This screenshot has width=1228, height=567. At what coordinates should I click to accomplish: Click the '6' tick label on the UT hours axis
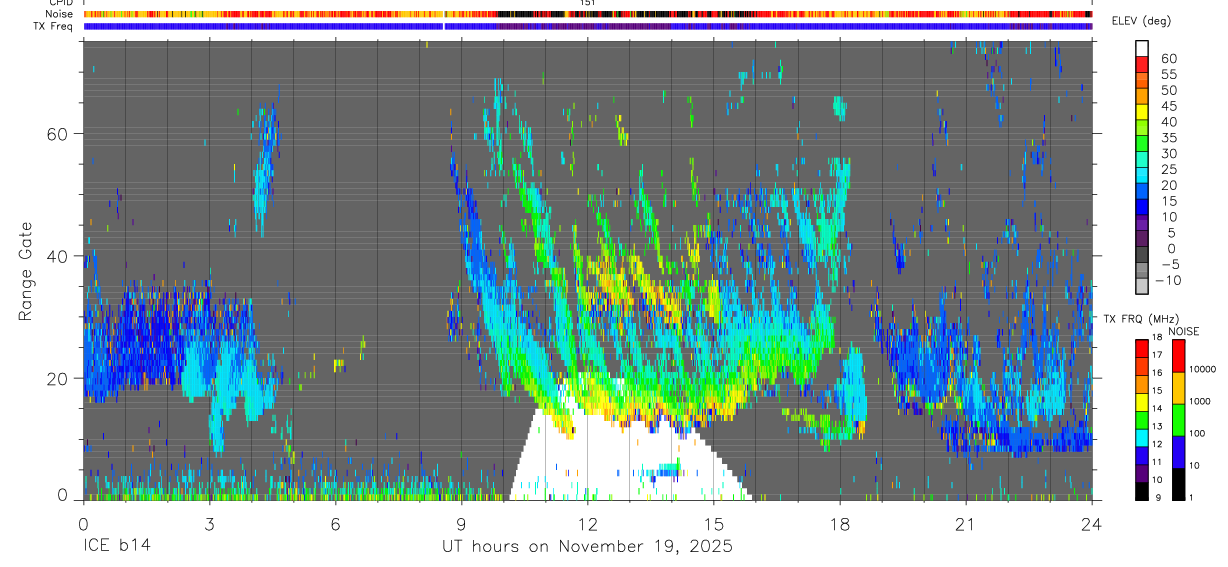(335, 523)
